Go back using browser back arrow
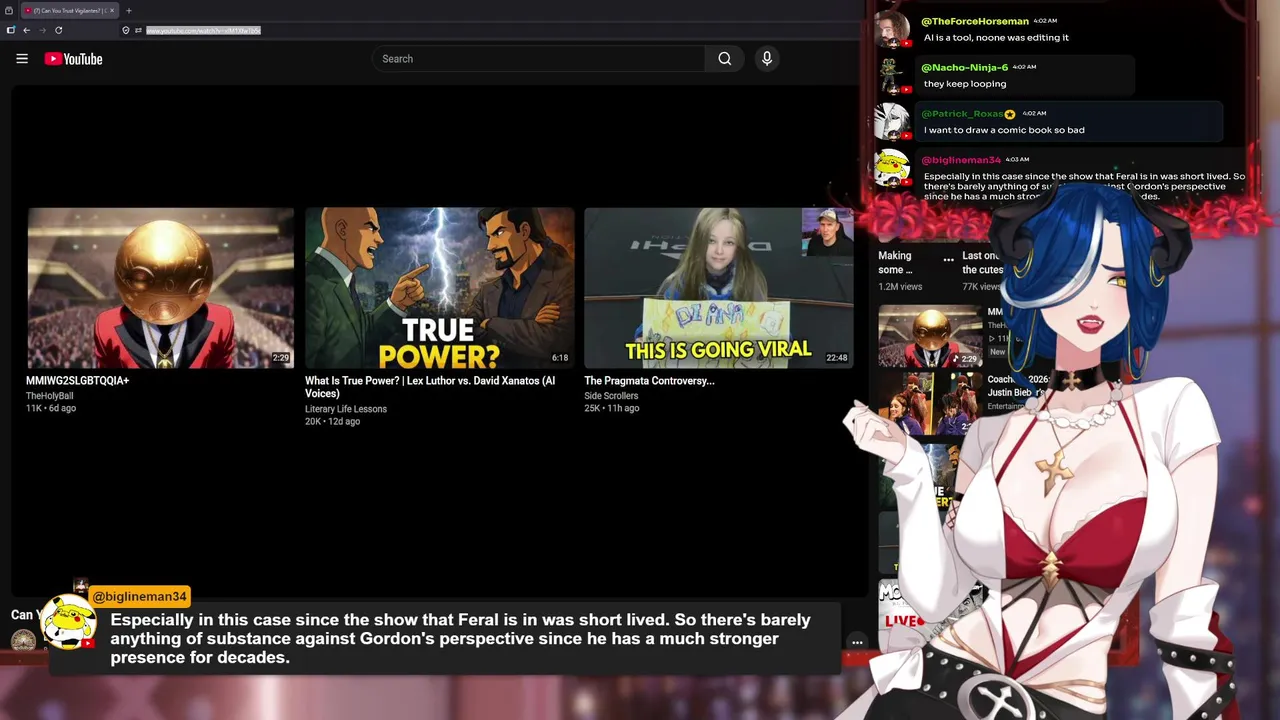1280x720 pixels. point(27,30)
